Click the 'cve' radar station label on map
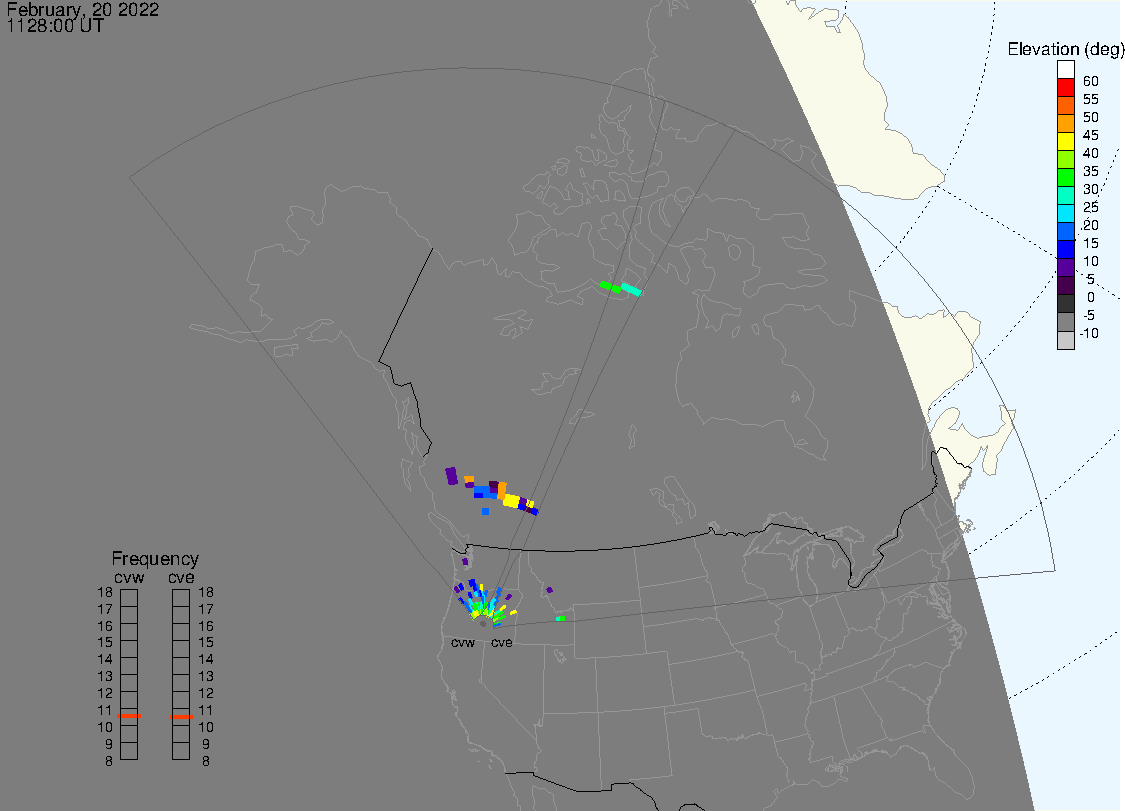This screenshot has width=1125, height=811. click(502, 642)
